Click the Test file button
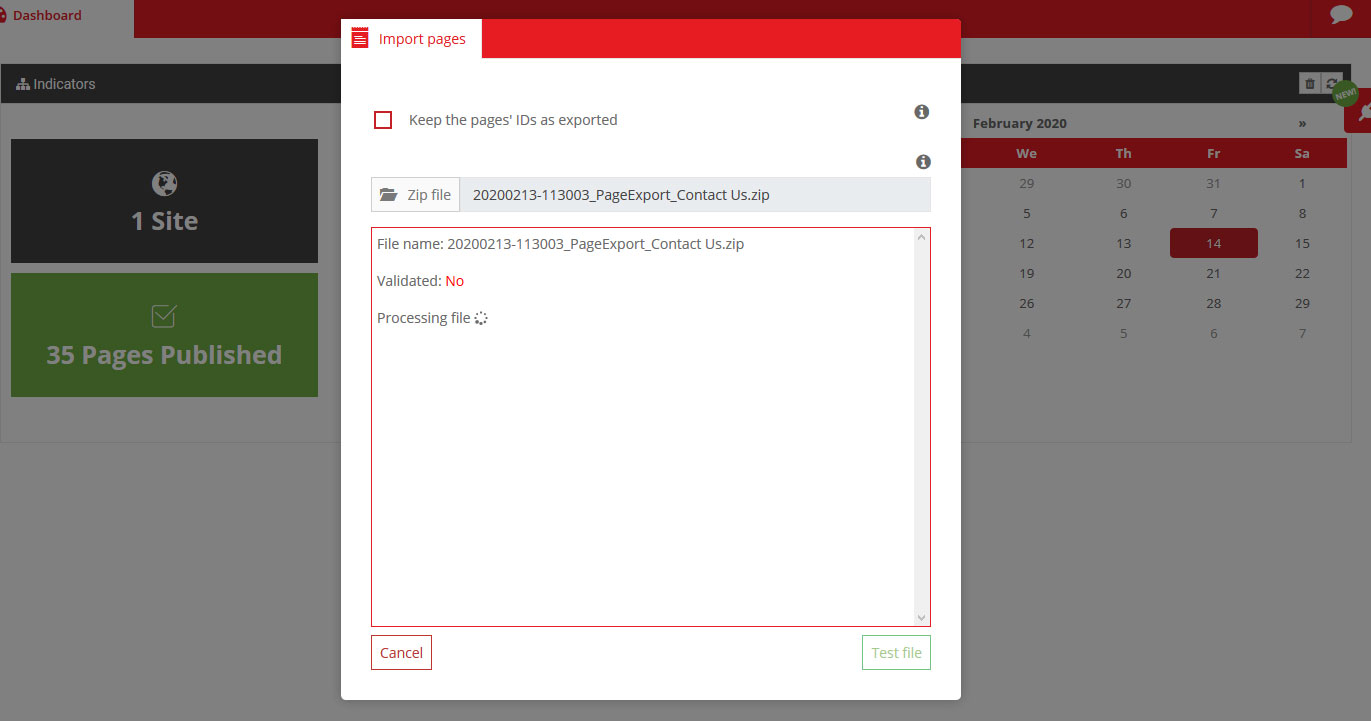Image resolution: width=1371 pixels, height=721 pixels. point(896,653)
